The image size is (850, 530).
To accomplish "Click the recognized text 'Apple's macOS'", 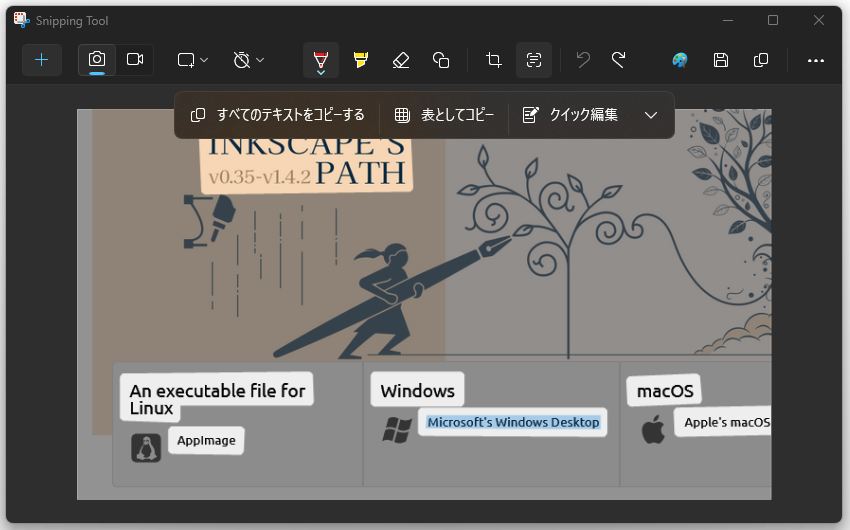I will [726, 422].
